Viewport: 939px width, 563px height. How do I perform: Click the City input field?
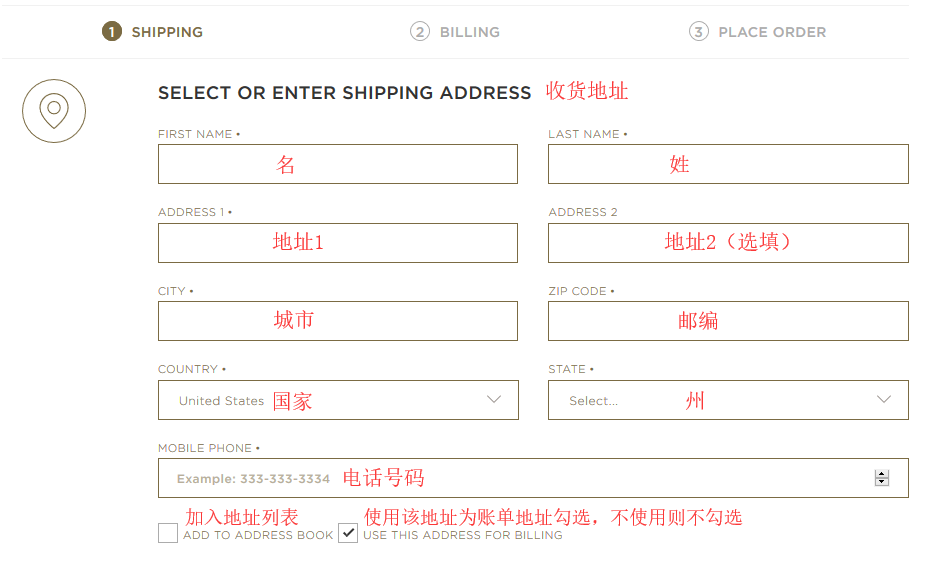click(338, 321)
